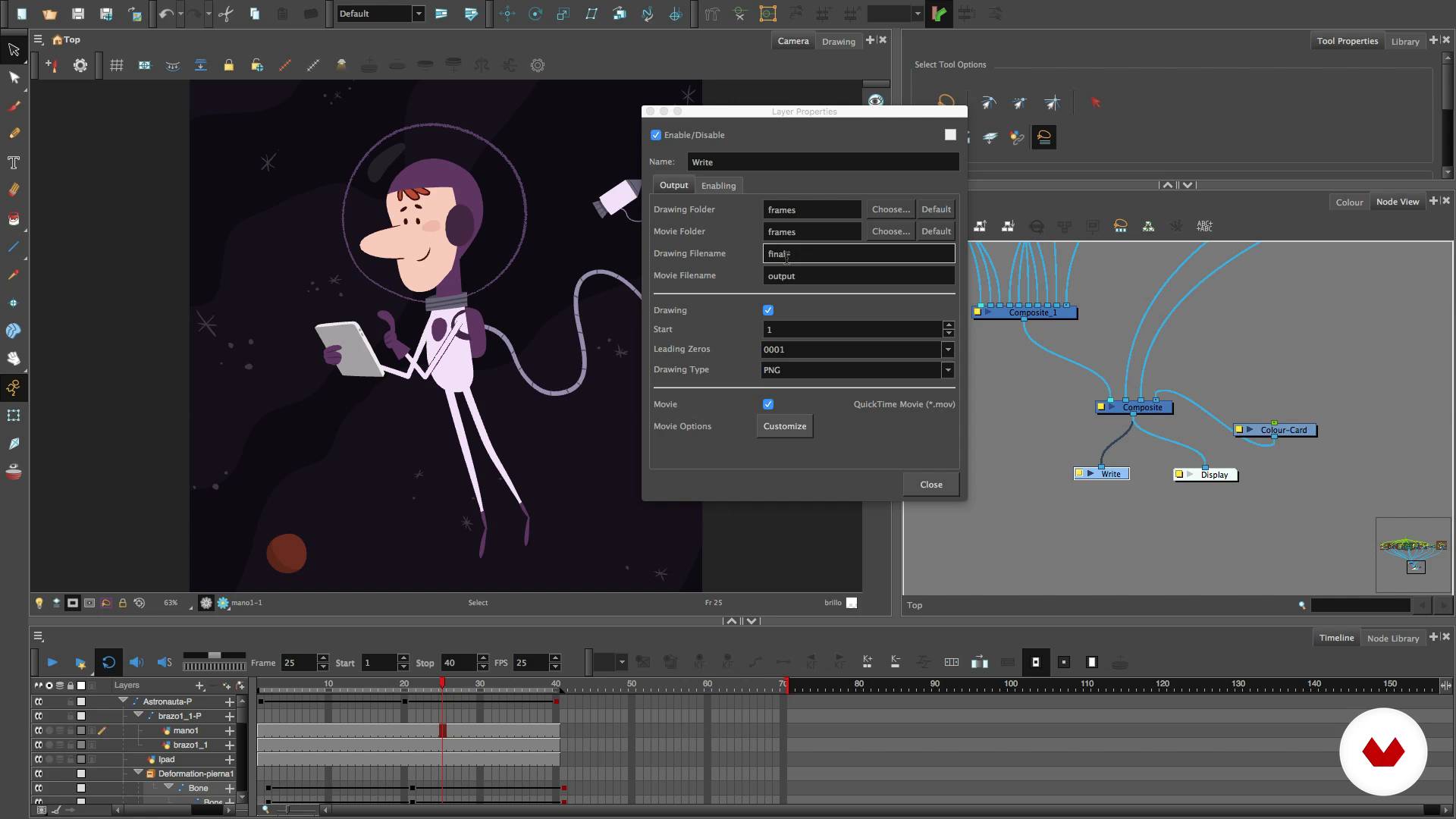Click the Drawing Filename input field

859,253
